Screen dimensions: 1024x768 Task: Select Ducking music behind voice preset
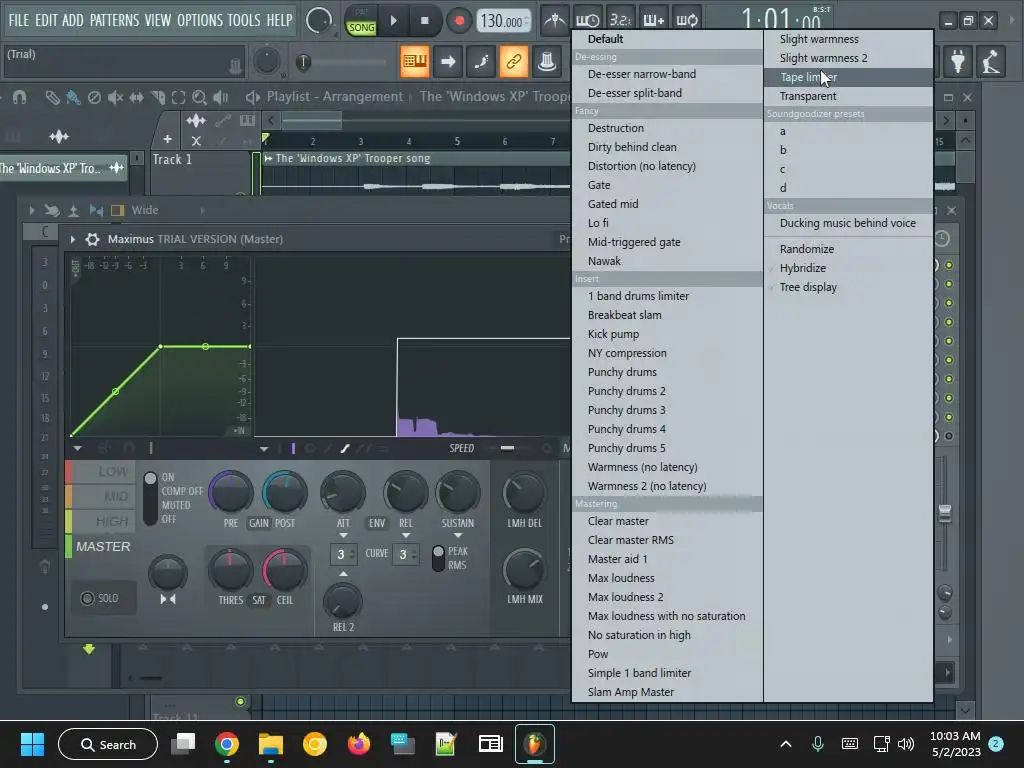pyautogui.click(x=848, y=223)
